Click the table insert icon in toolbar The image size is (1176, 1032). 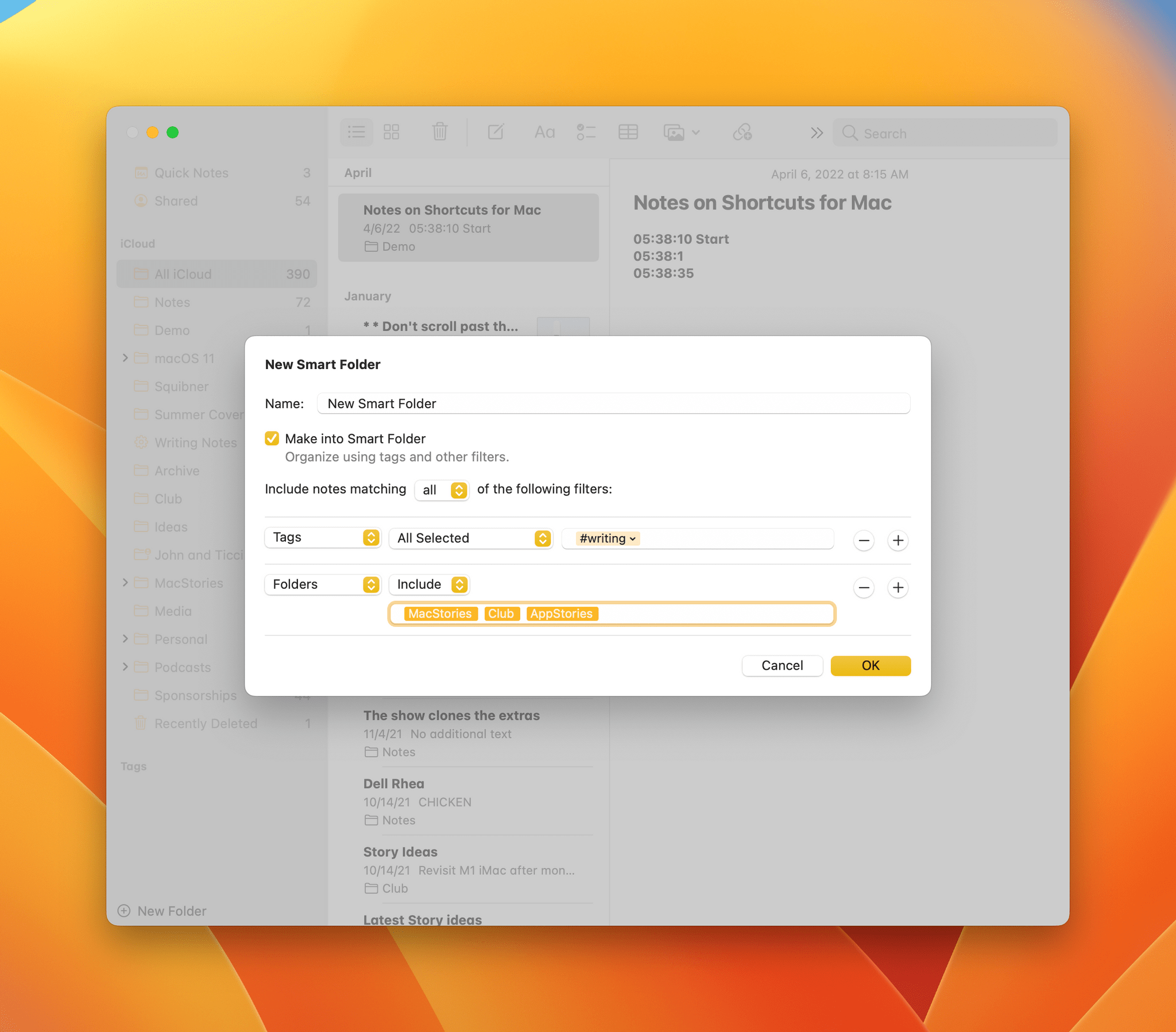[x=628, y=133]
